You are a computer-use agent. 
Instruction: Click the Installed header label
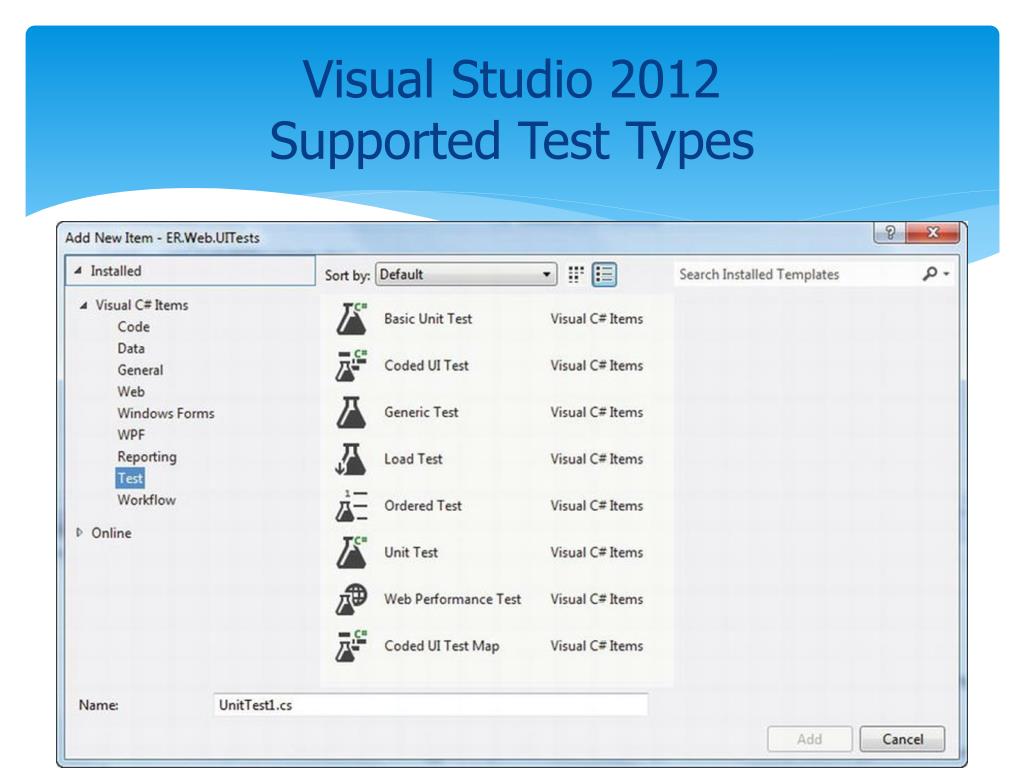point(116,270)
